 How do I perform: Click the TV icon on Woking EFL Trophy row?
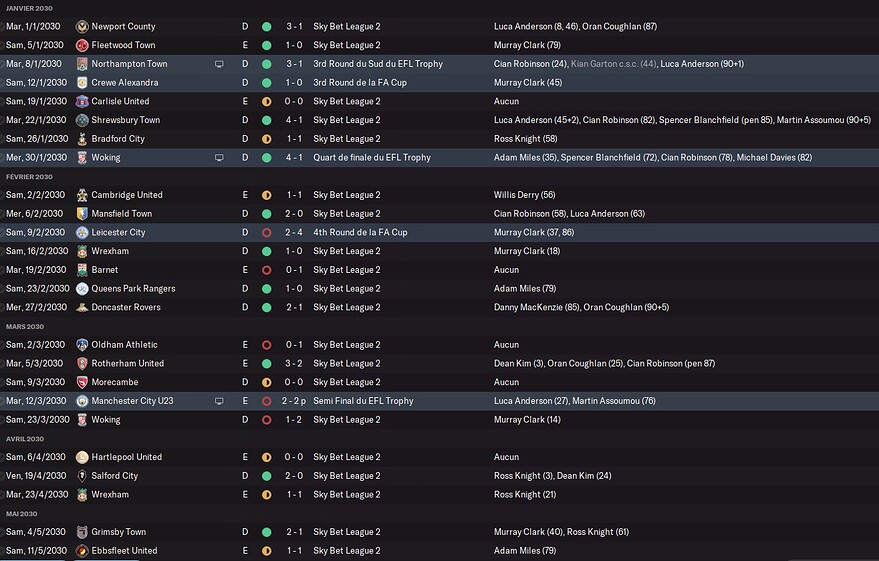point(219,158)
